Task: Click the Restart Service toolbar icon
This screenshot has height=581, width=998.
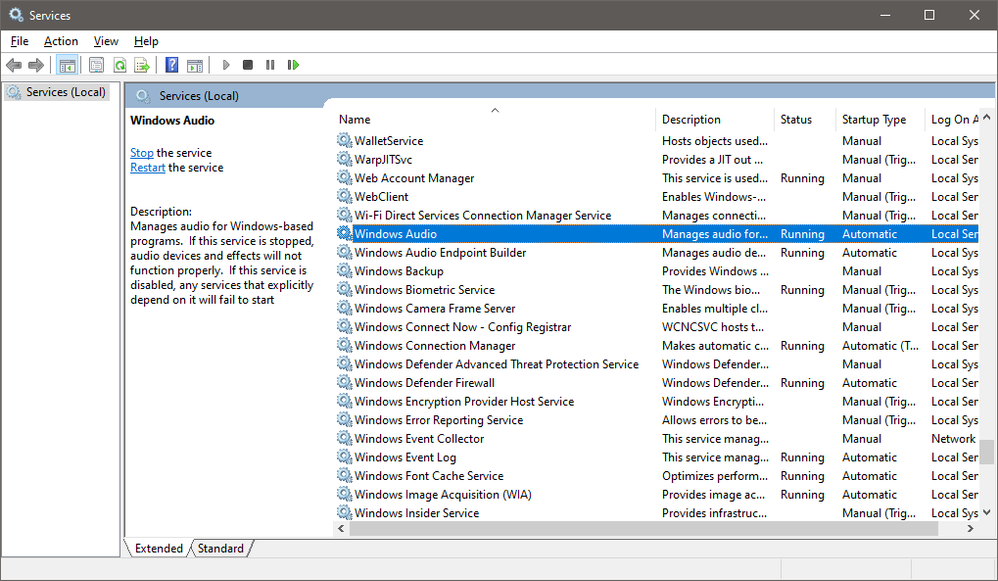Action: coord(293,65)
